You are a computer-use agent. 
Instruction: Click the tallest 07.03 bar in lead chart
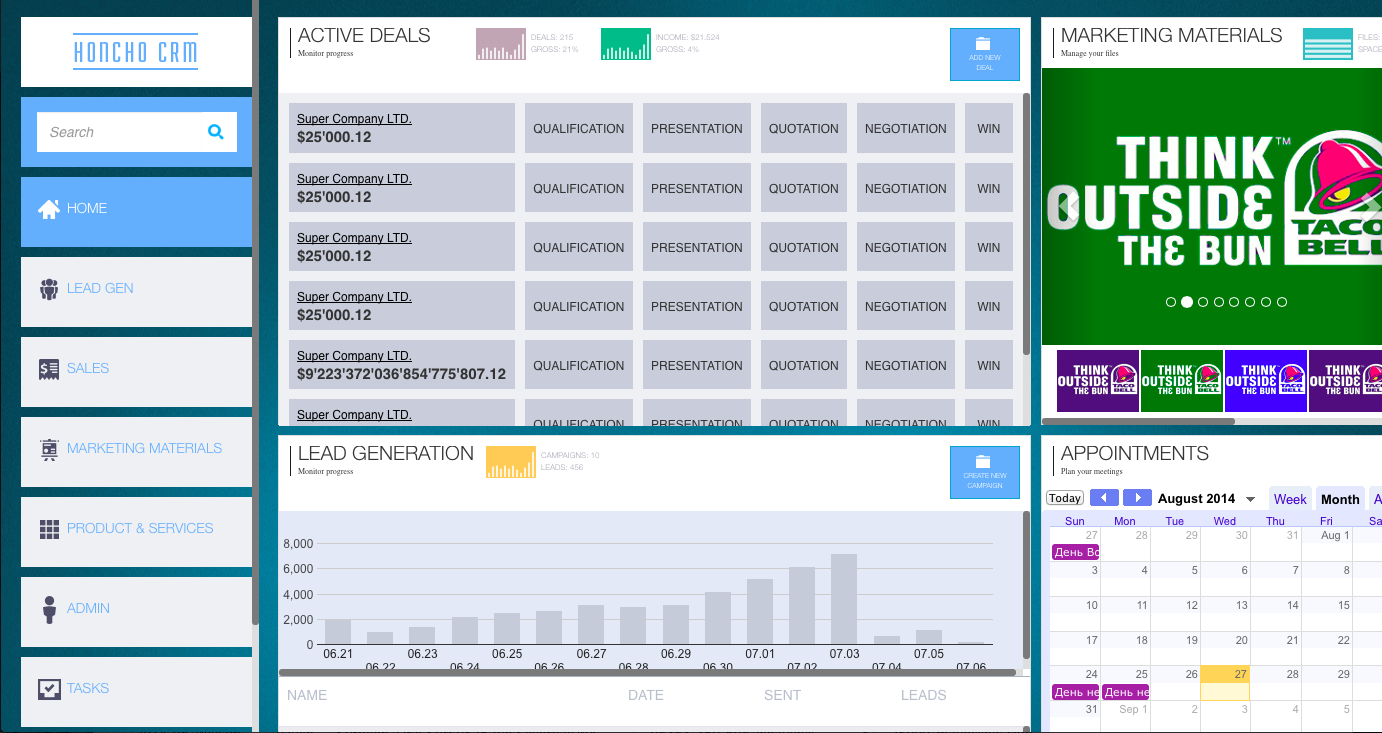coord(844,599)
